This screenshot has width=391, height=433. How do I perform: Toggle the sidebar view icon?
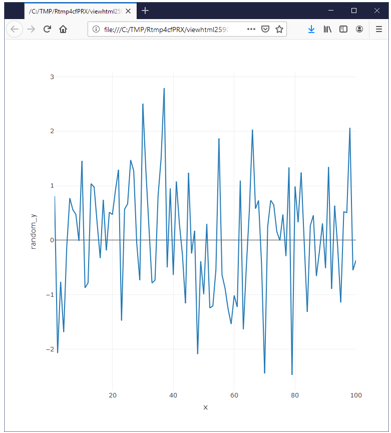[343, 29]
